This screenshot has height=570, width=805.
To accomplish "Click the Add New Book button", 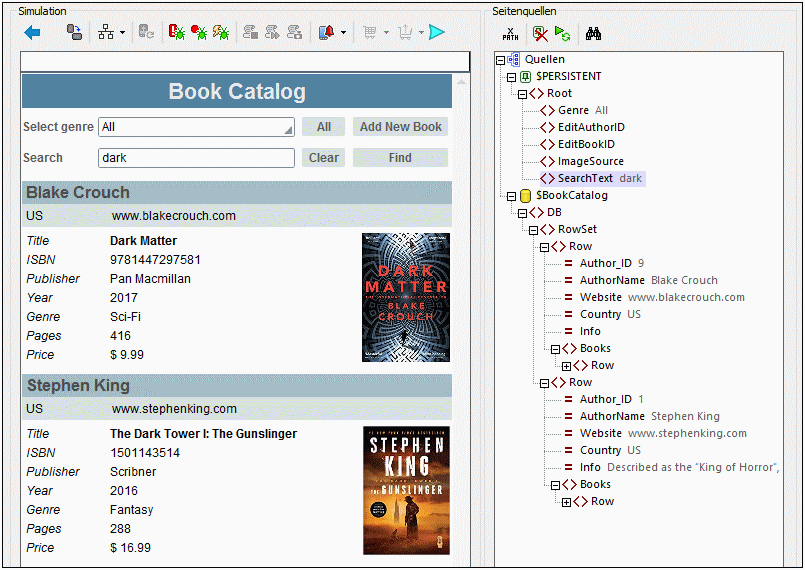I will (400, 127).
